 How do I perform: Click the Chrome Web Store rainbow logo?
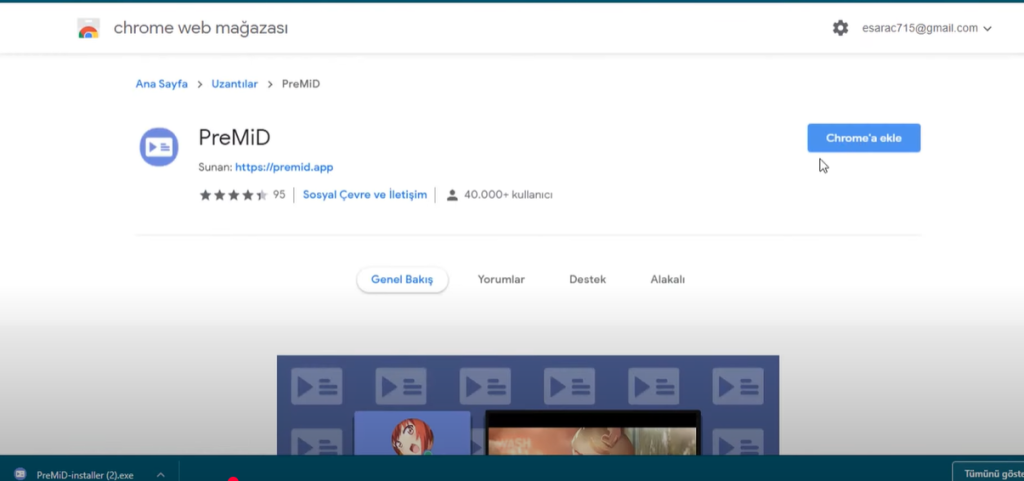(x=88, y=29)
